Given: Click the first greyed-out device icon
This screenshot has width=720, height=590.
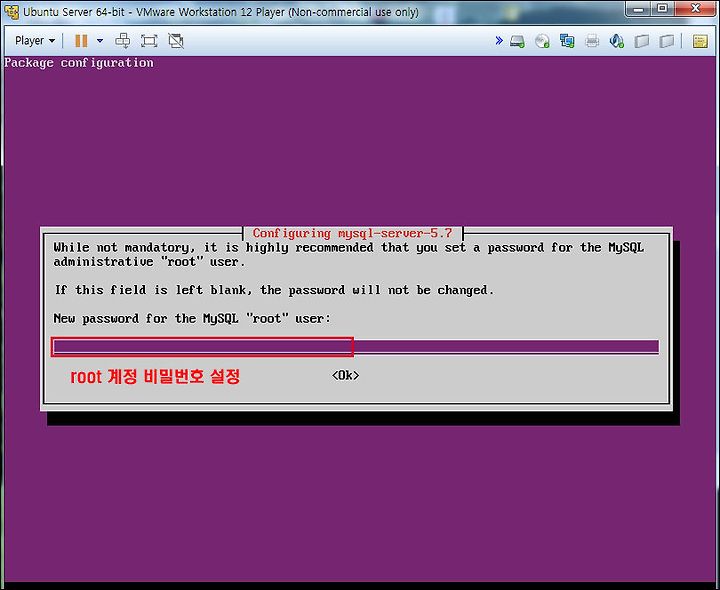Looking at the screenshot, I should [641, 41].
